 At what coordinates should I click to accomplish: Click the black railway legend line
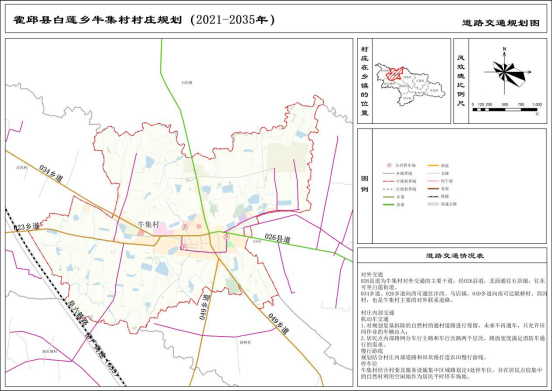pos(433,196)
